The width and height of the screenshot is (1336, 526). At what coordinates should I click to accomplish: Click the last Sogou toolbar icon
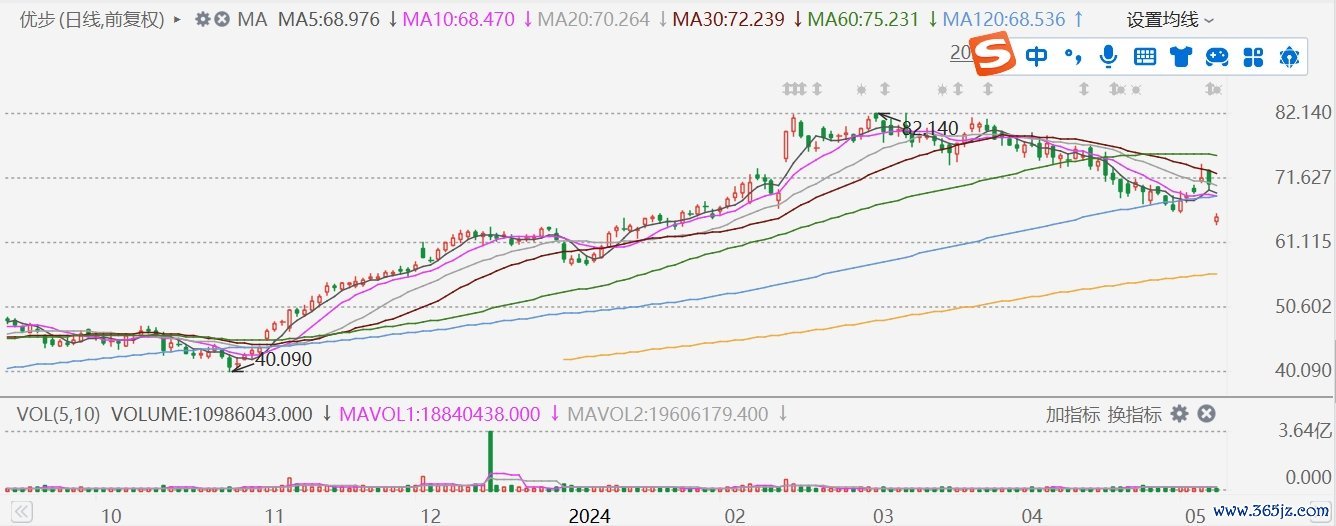(1289, 56)
